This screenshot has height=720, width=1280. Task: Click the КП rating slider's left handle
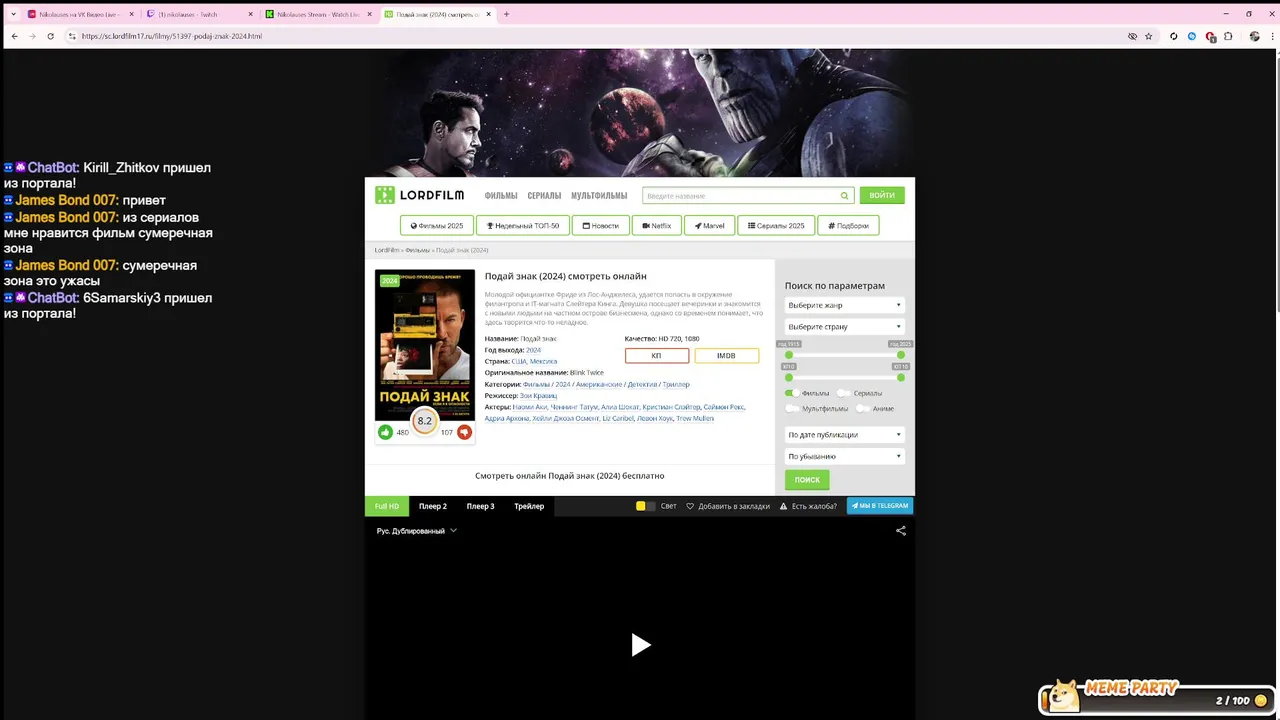click(x=789, y=377)
